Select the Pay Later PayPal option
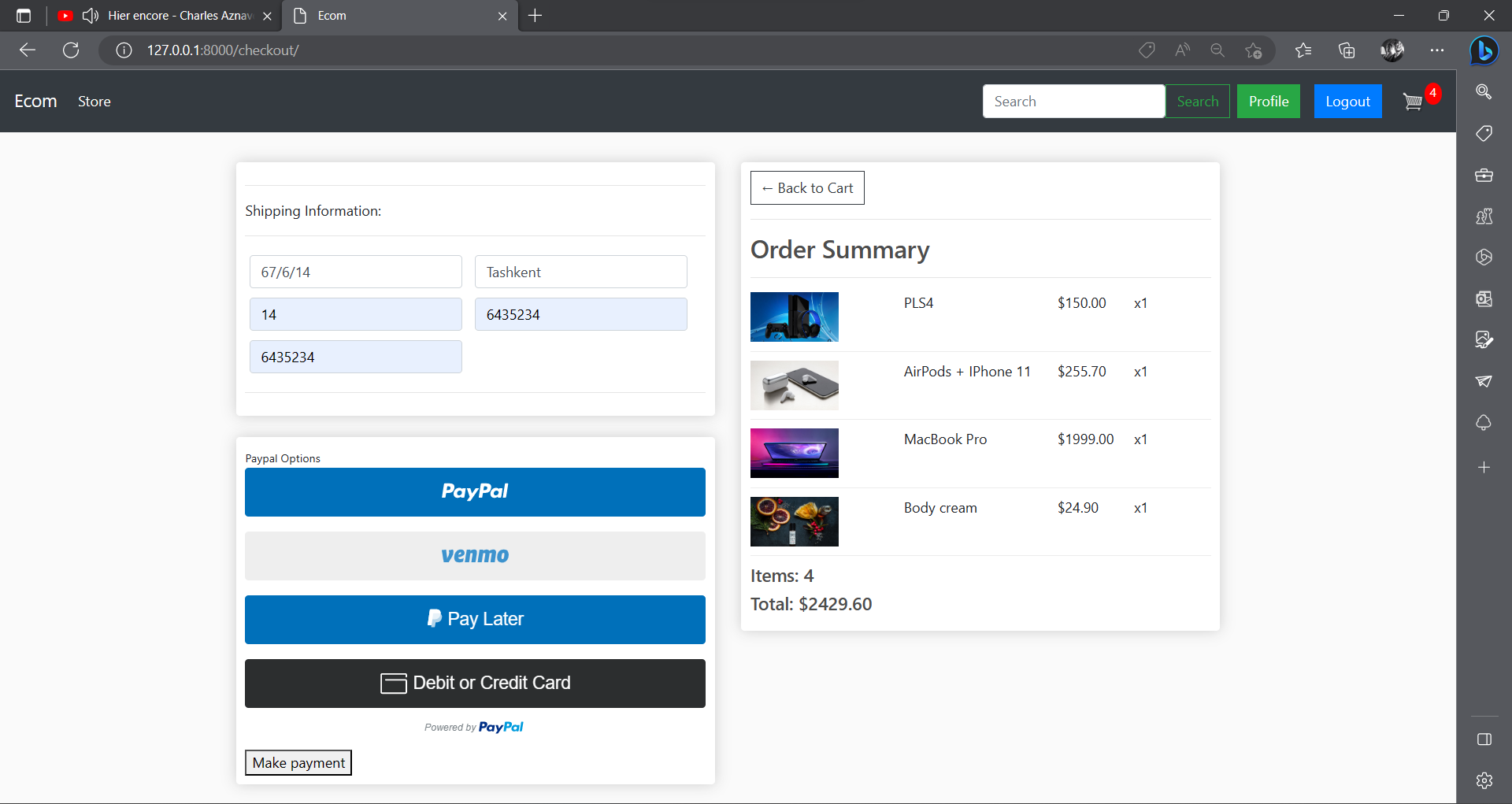The height and width of the screenshot is (804, 1512). click(x=474, y=619)
